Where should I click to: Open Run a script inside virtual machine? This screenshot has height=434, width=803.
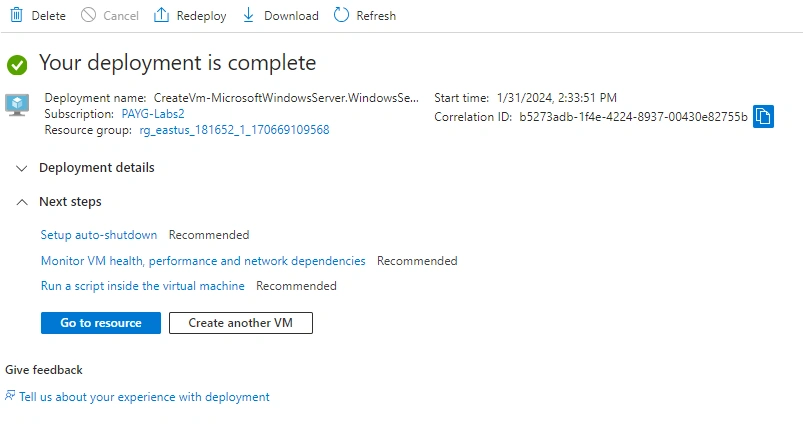point(142,286)
